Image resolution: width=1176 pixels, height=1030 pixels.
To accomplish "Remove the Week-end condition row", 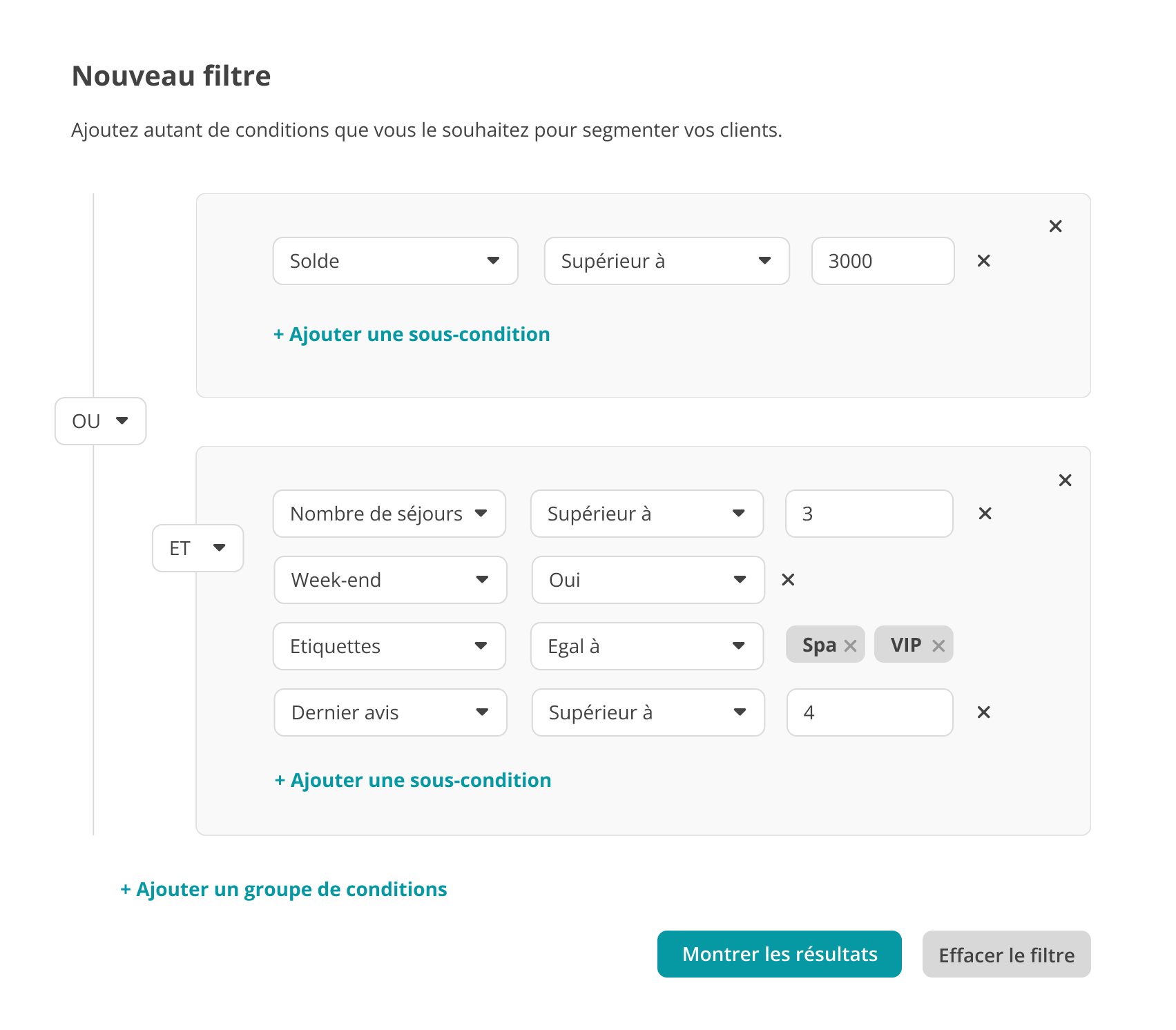I will (788, 579).
